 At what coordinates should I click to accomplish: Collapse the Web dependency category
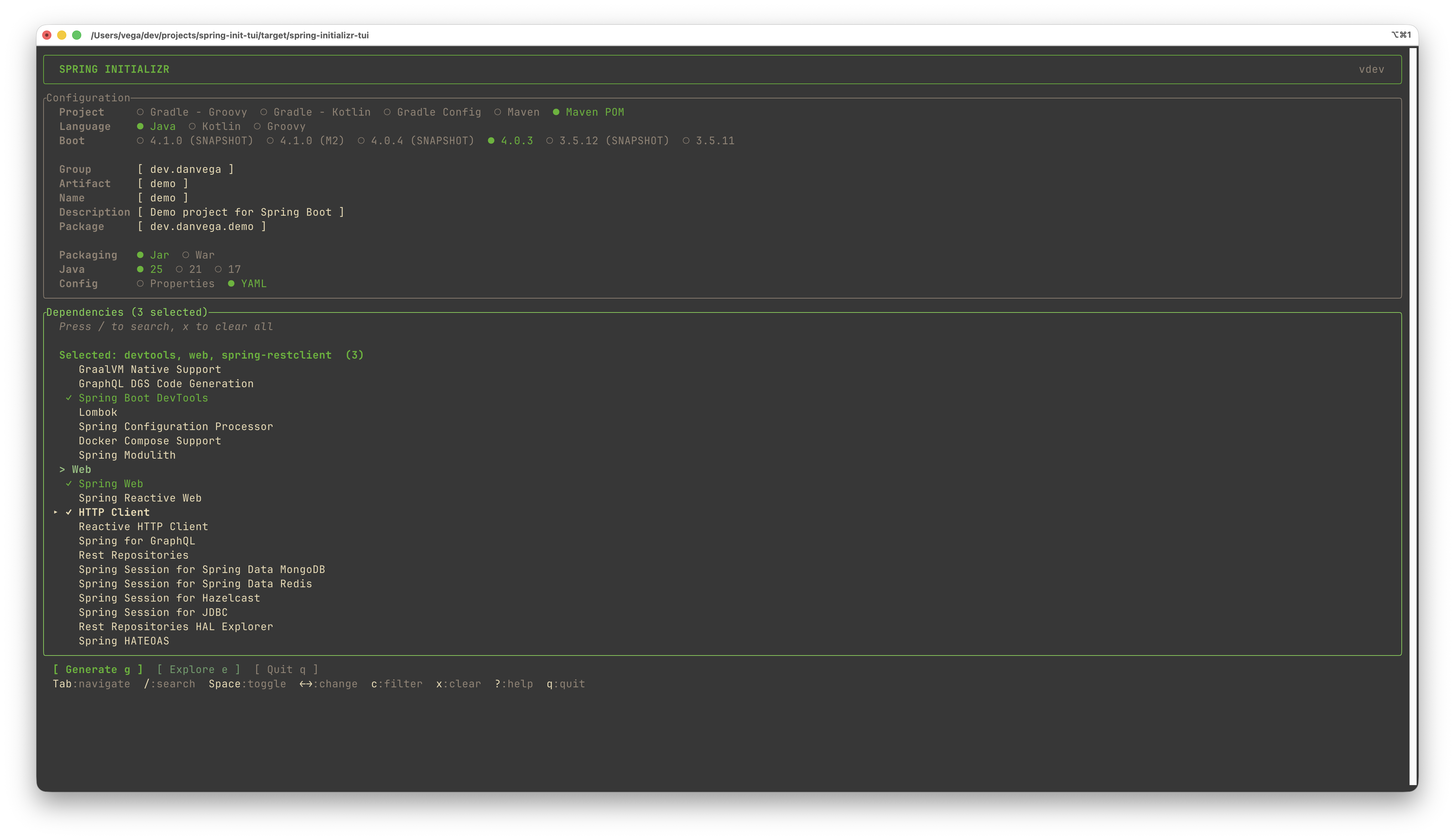click(75, 470)
